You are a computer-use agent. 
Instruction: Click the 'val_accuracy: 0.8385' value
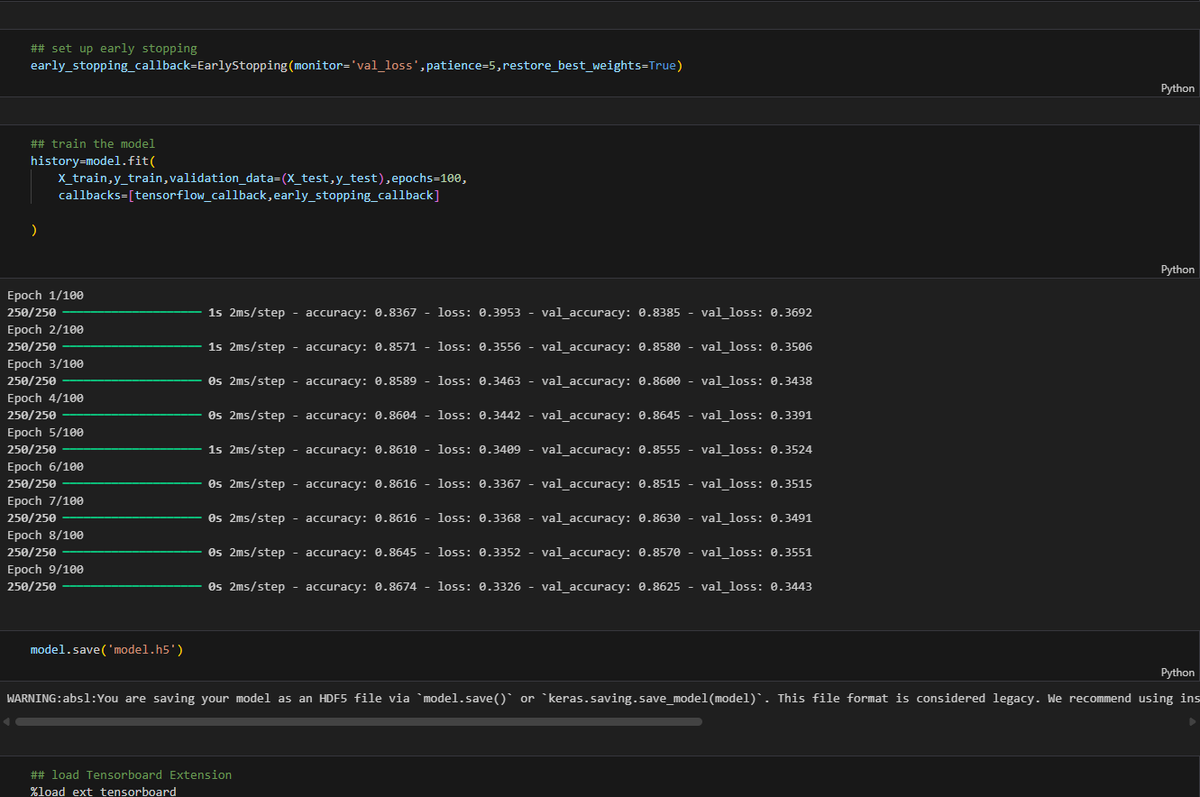[x=611, y=313]
